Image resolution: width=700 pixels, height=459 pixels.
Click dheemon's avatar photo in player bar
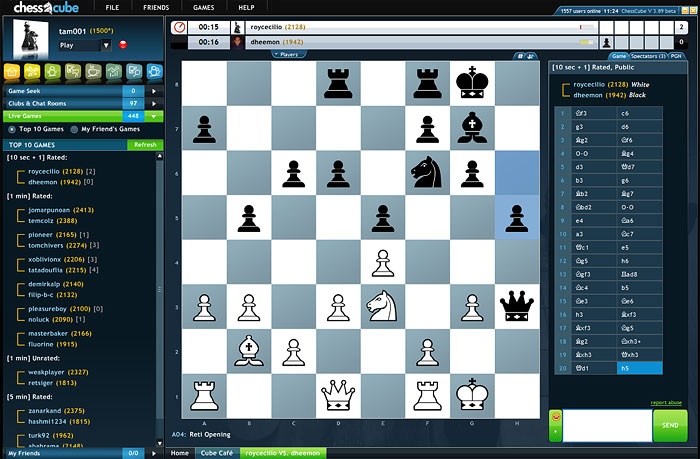pyautogui.click(x=238, y=42)
